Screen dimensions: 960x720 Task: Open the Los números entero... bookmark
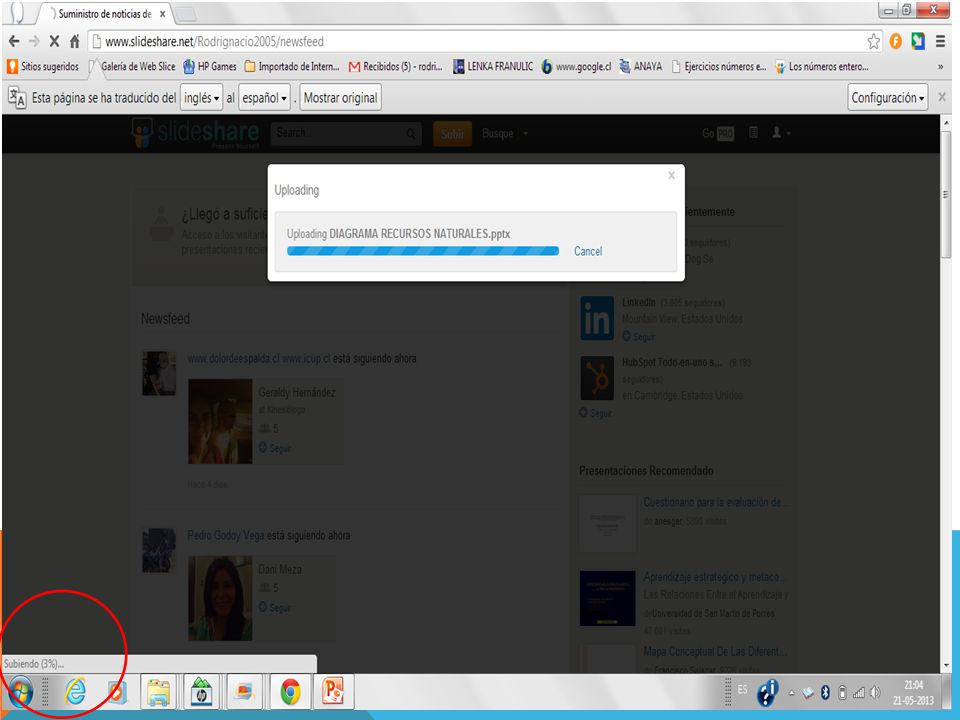click(822, 66)
